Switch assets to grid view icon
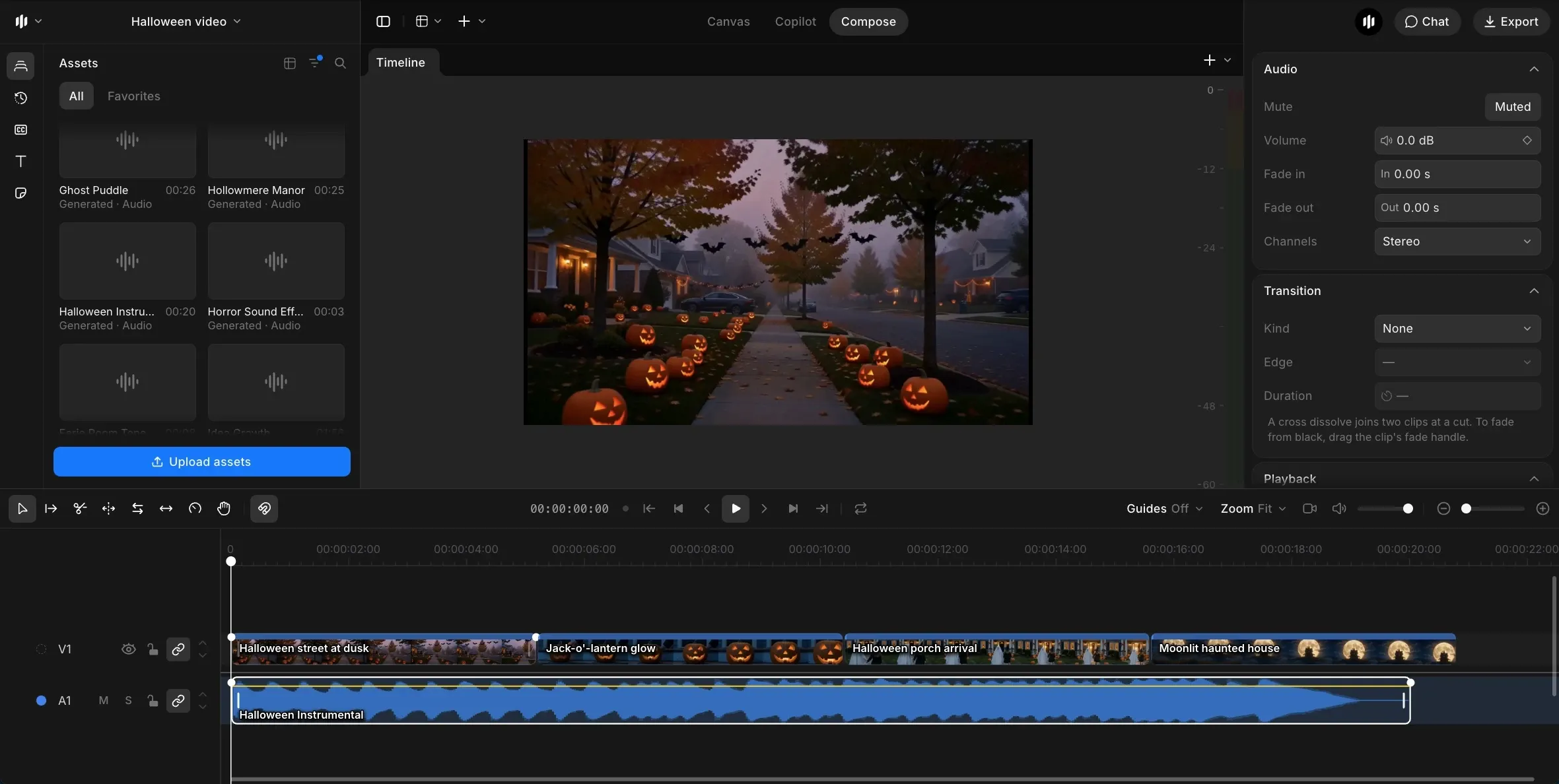 289,63
